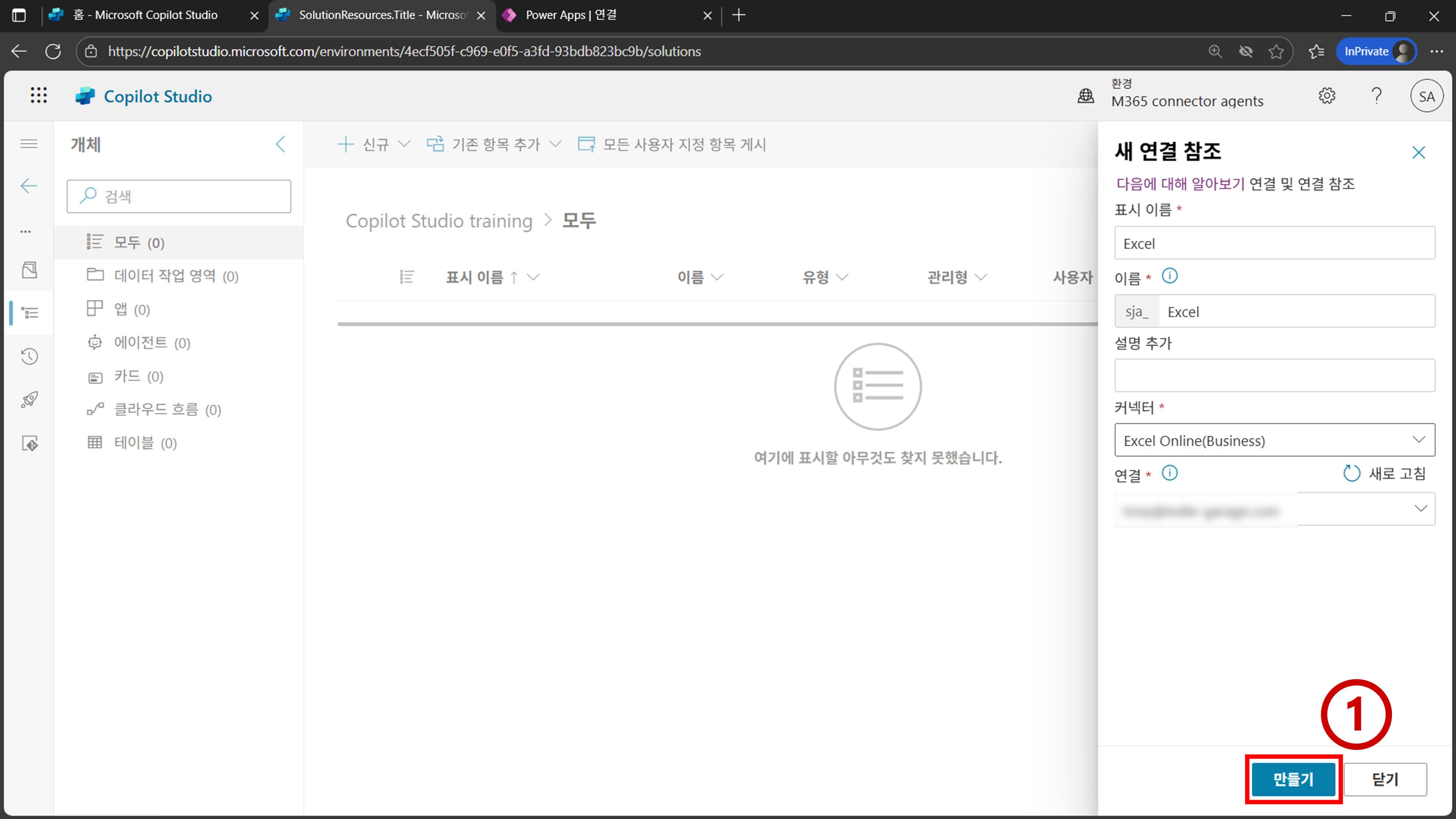Image resolution: width=1456 pixels, height=819 pixels.
Task: Click the 만들기 button
Action: (x=1293, y=779)
